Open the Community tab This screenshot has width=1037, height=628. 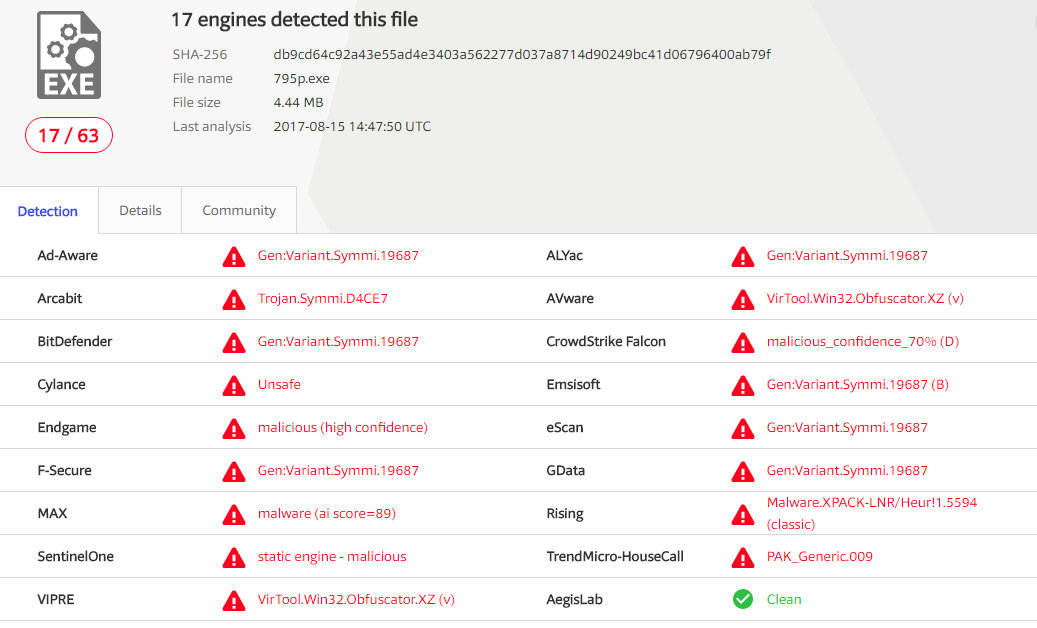point(238,210)
